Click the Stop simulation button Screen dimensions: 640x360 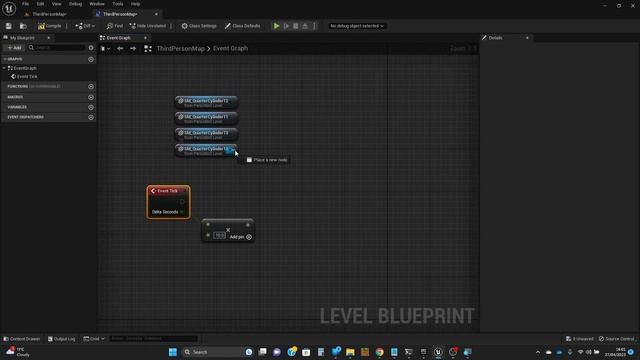[296, 26]
